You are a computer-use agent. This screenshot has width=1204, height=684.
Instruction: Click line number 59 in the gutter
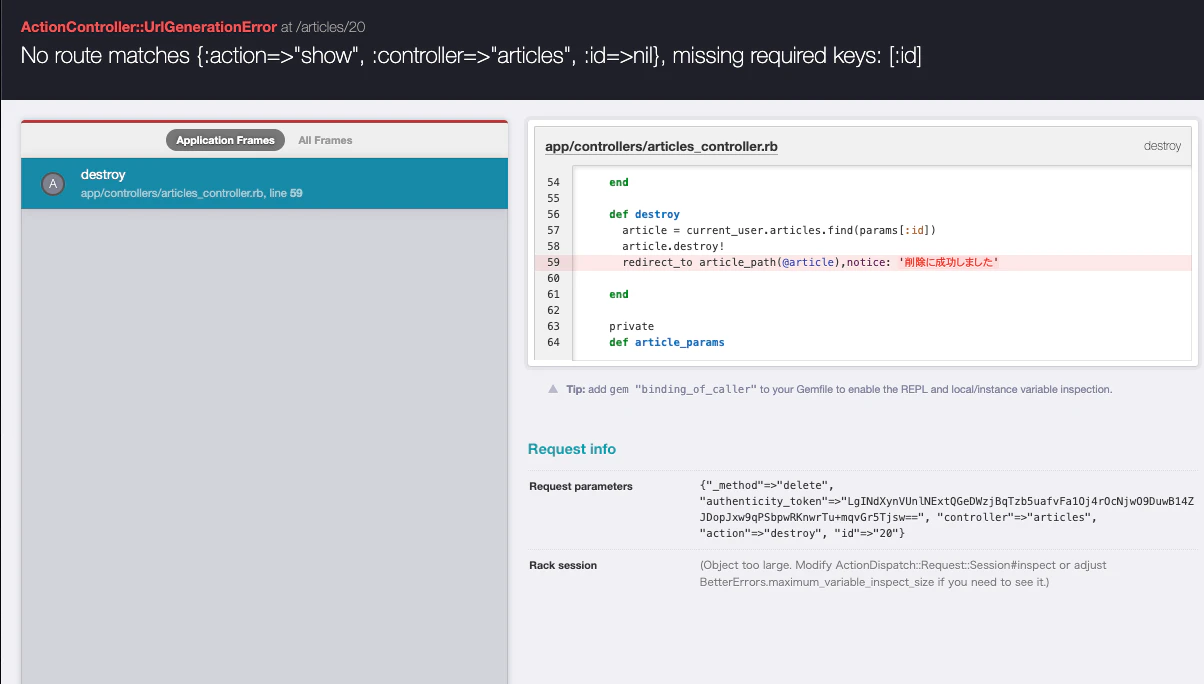(554, 262)
